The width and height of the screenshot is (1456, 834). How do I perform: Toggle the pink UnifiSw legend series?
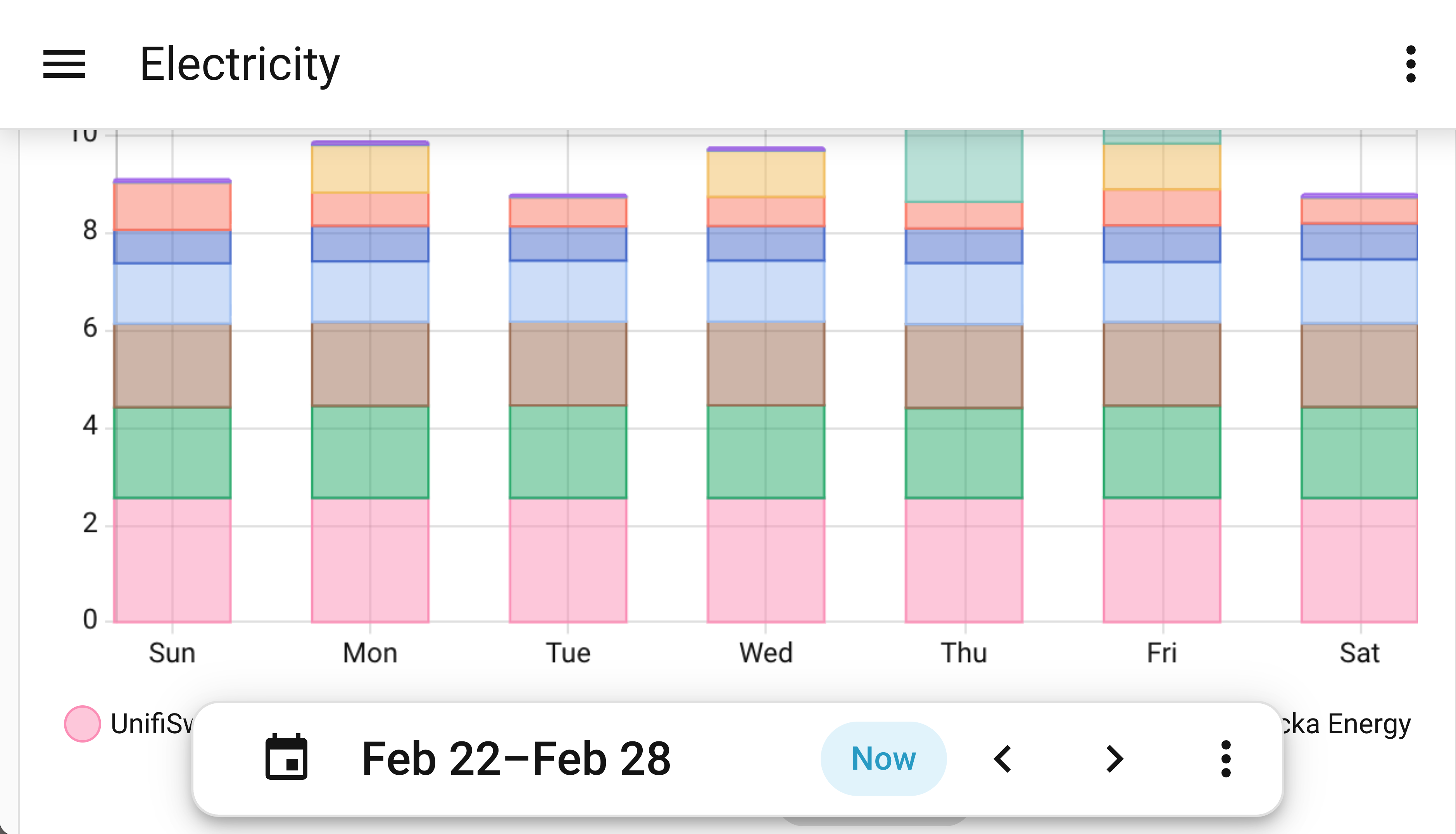[x=83, y=724]
